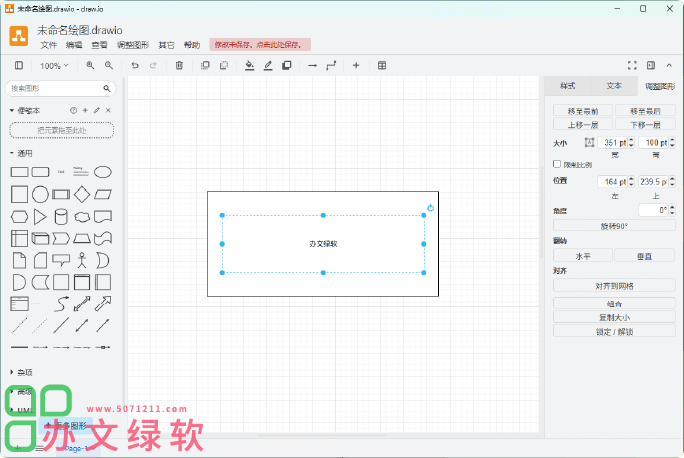Click the red unsaved changes save notice
The image size is (684, 458).
[260, 44]
